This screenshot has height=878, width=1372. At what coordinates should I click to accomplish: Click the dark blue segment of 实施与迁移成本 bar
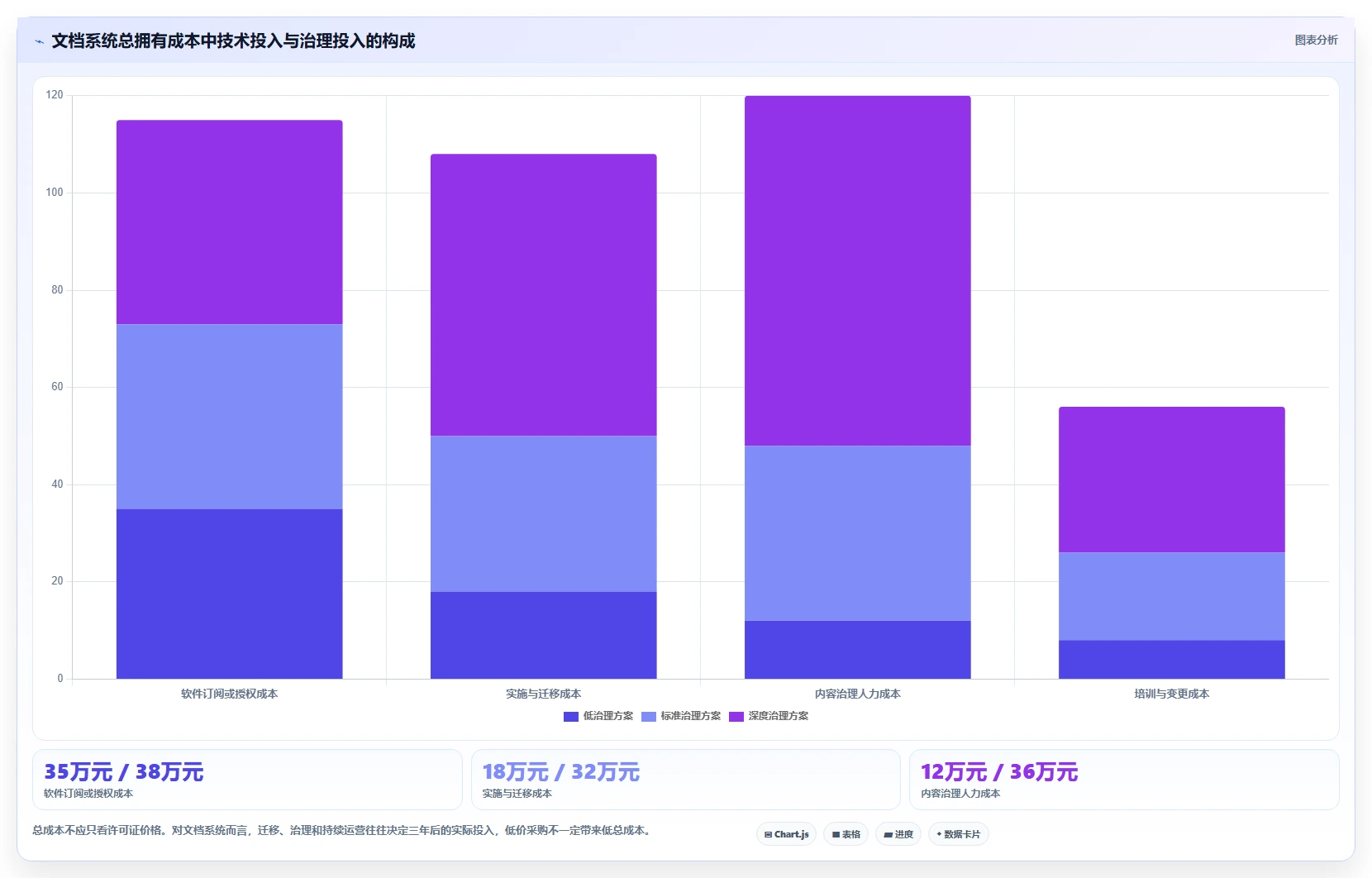click(543, 635)
